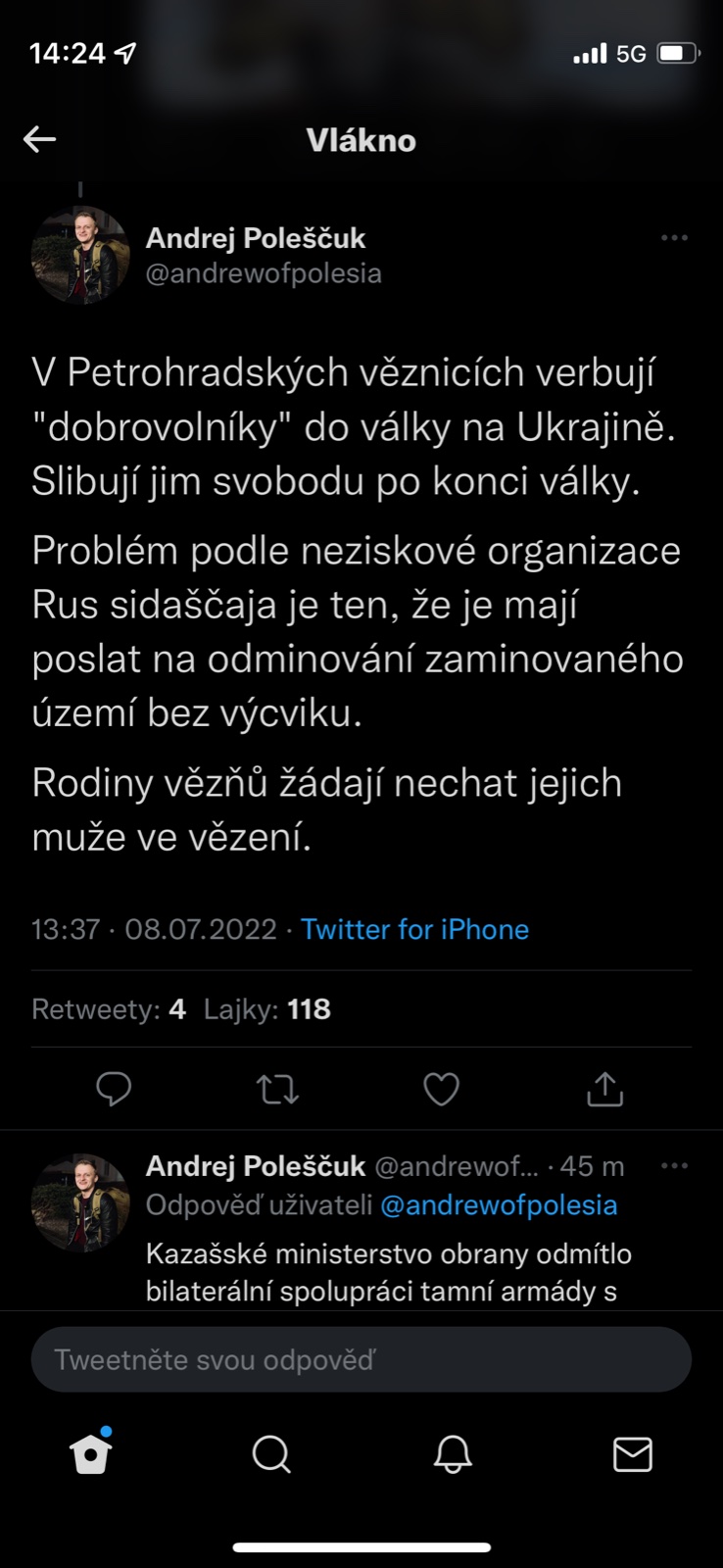Image resolution: width=723 pixels, height=1568 pixels.
Task: Open the Messages envelope tab
Action: point(633,1454)
